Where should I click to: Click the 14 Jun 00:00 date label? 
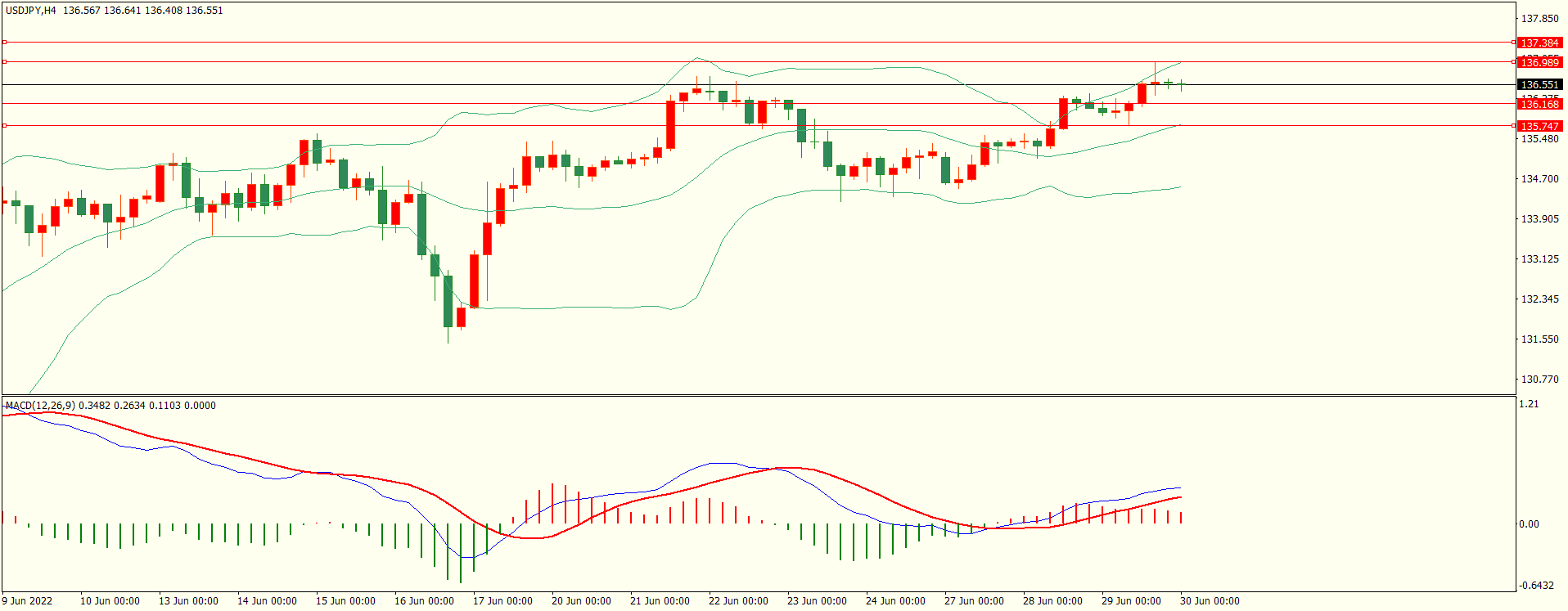267,601
